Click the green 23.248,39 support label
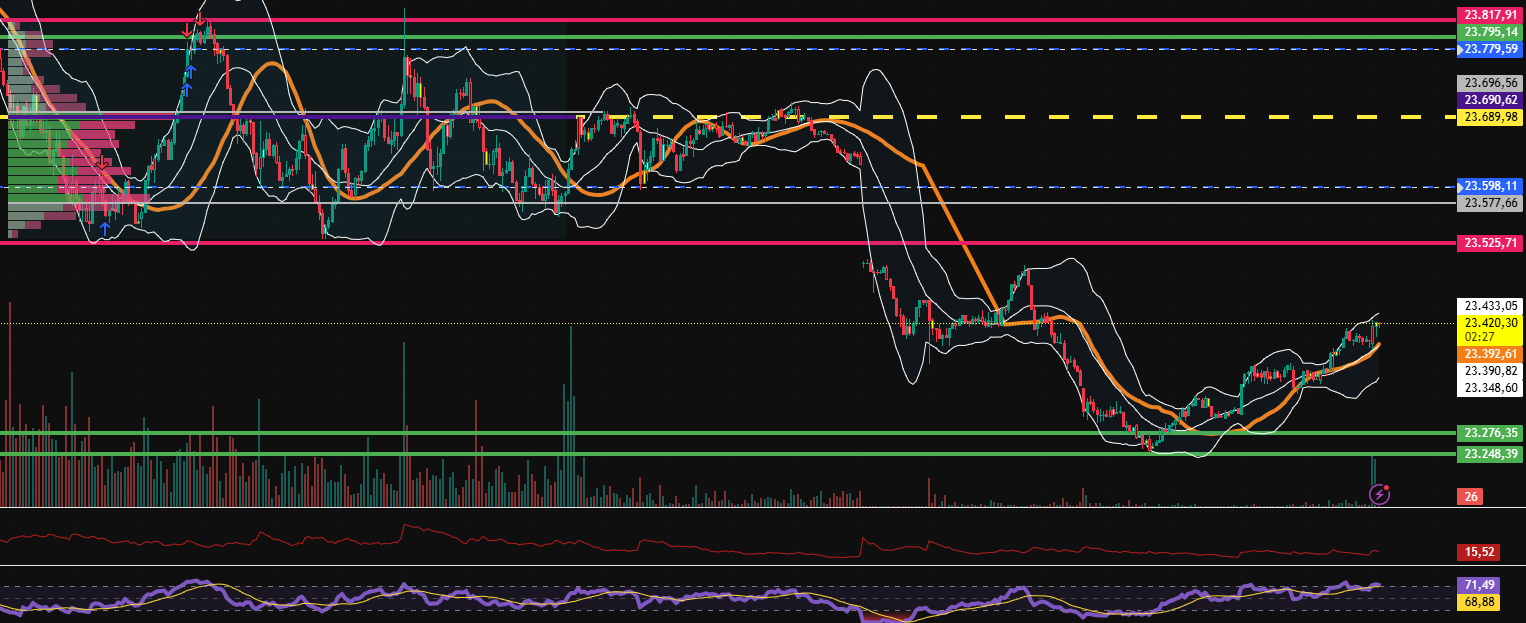This screenshot has width=1526, height=623. click(1491, 454)
